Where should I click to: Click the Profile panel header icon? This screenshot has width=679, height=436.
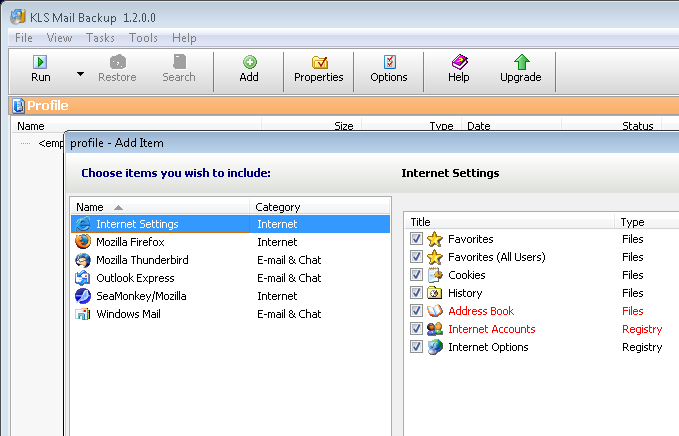pos(18,106)
